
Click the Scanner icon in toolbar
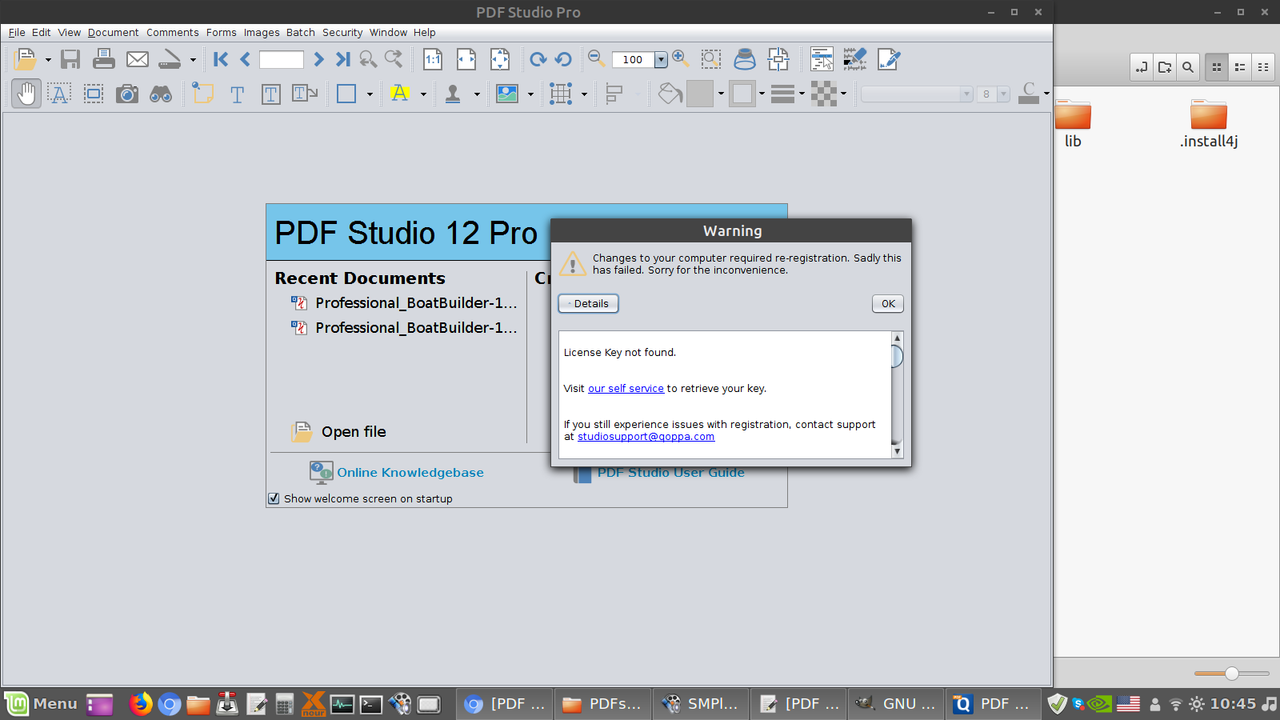(170, 59)
